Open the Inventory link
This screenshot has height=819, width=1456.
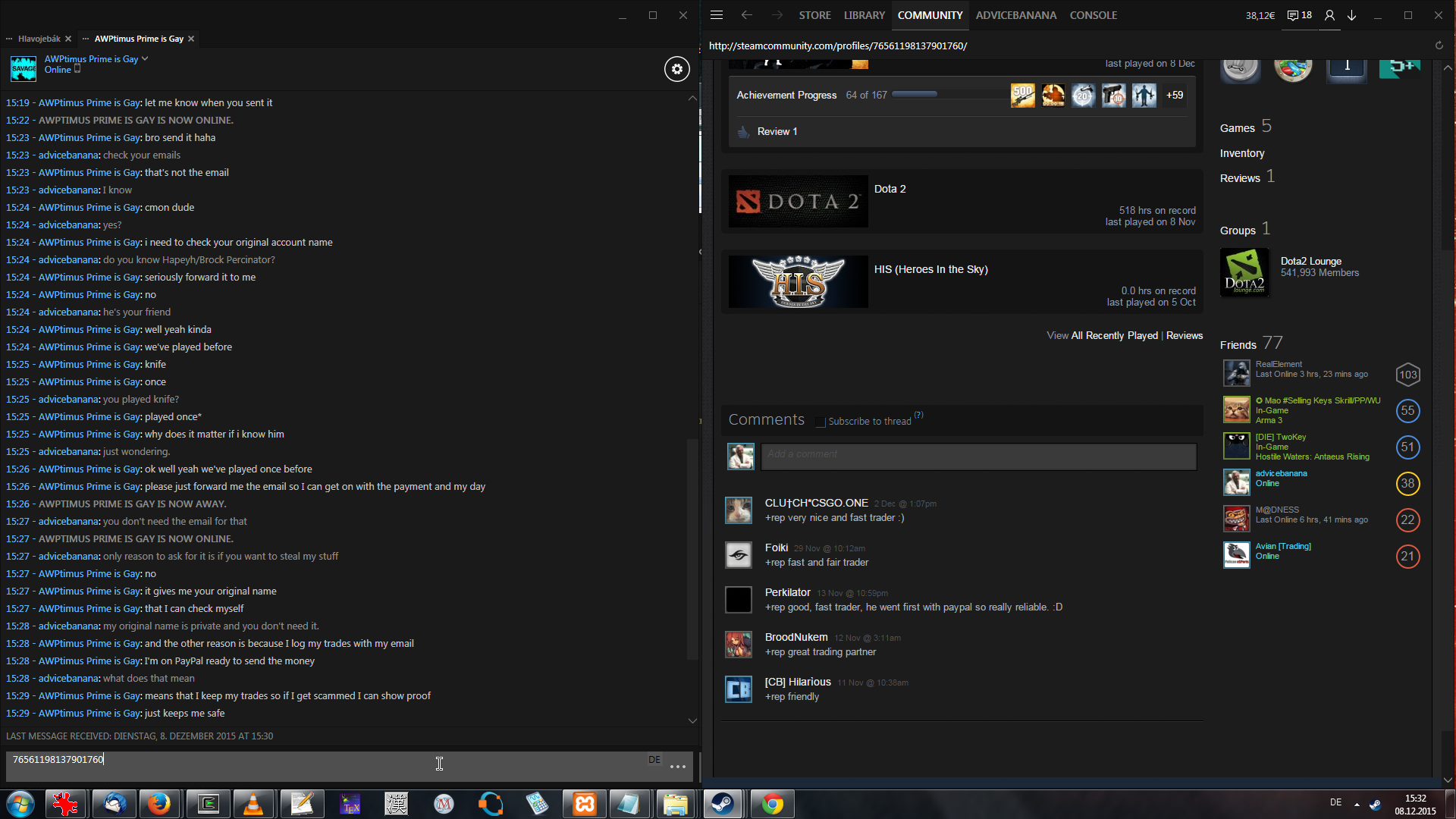(x=1241, y=153)
